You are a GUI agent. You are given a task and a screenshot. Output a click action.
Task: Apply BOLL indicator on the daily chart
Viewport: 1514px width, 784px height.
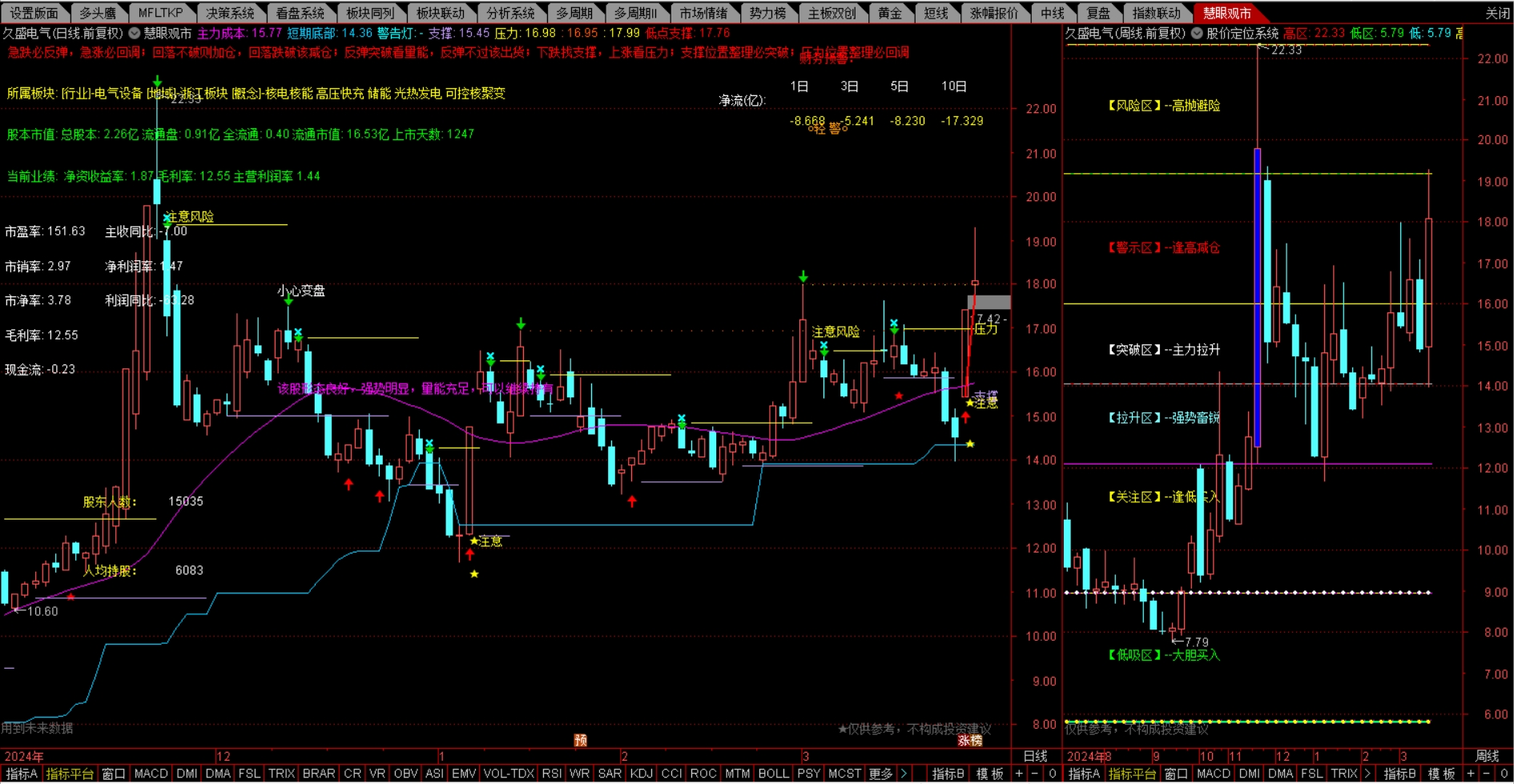click(x=773, y=774)
